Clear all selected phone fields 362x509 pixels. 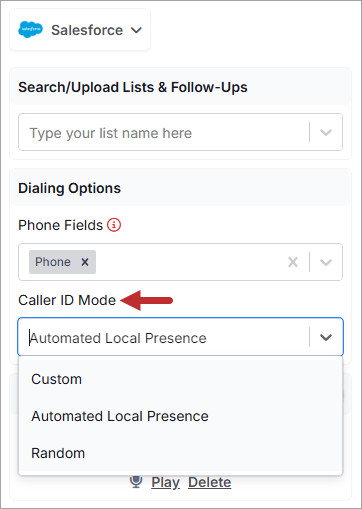pyautogui.click(x=293, y=262)
